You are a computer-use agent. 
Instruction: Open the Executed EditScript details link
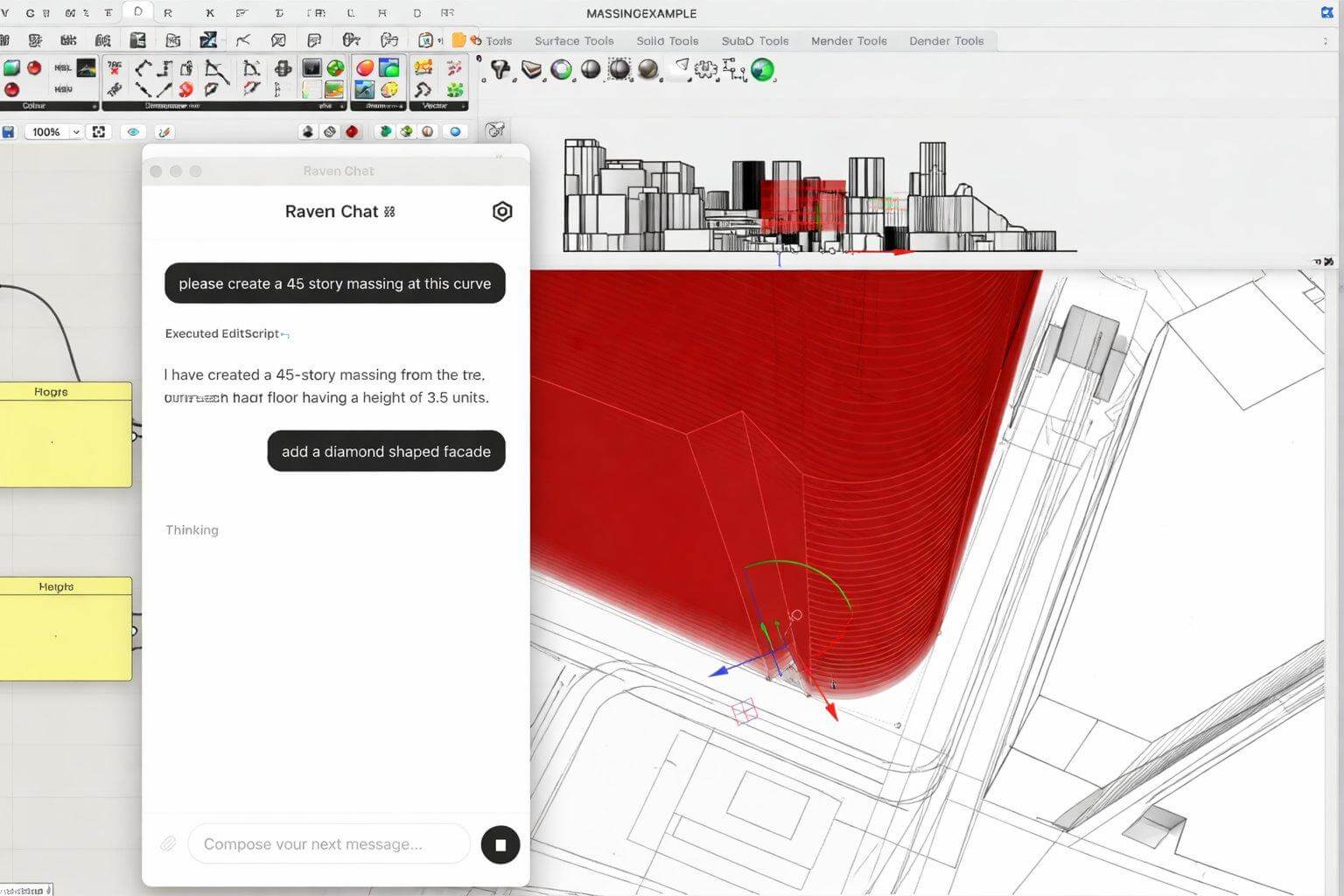coord(227,333)
